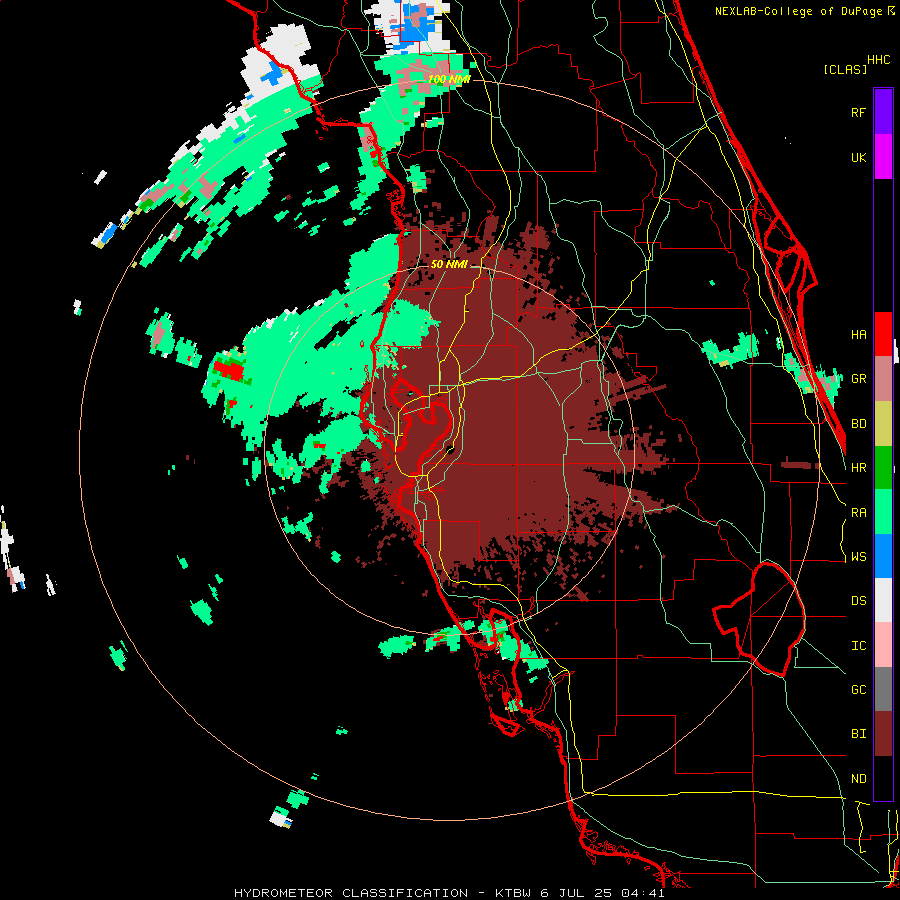This screenshot has height=900, width=900.
Task: Click the blue WS legend color swatch
Action: 883,556
